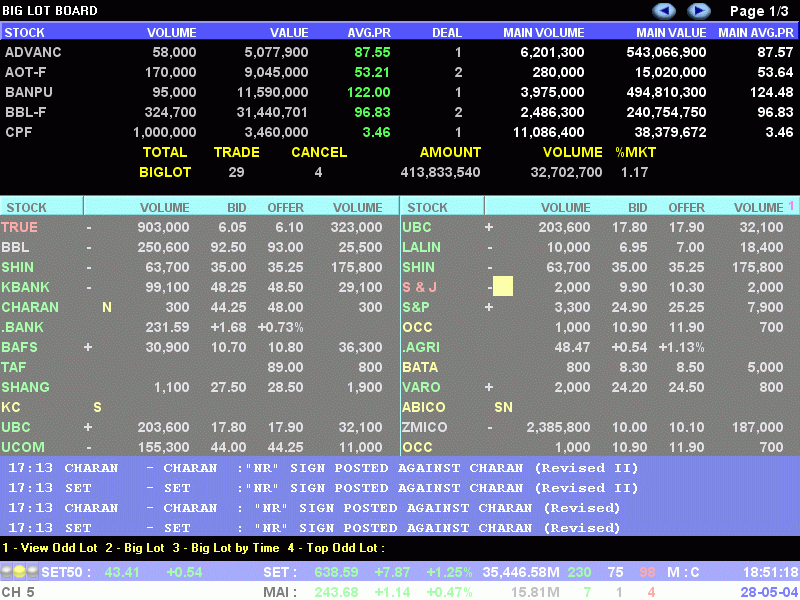This screenshot has height=600, width=800.
Task: Click the MAIN VOLUME column header
Action: [544, 33]
